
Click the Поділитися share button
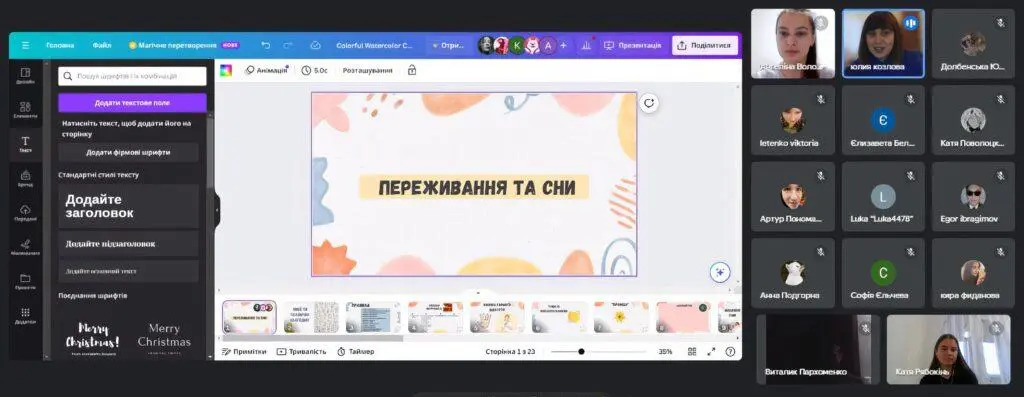(705, 46)
